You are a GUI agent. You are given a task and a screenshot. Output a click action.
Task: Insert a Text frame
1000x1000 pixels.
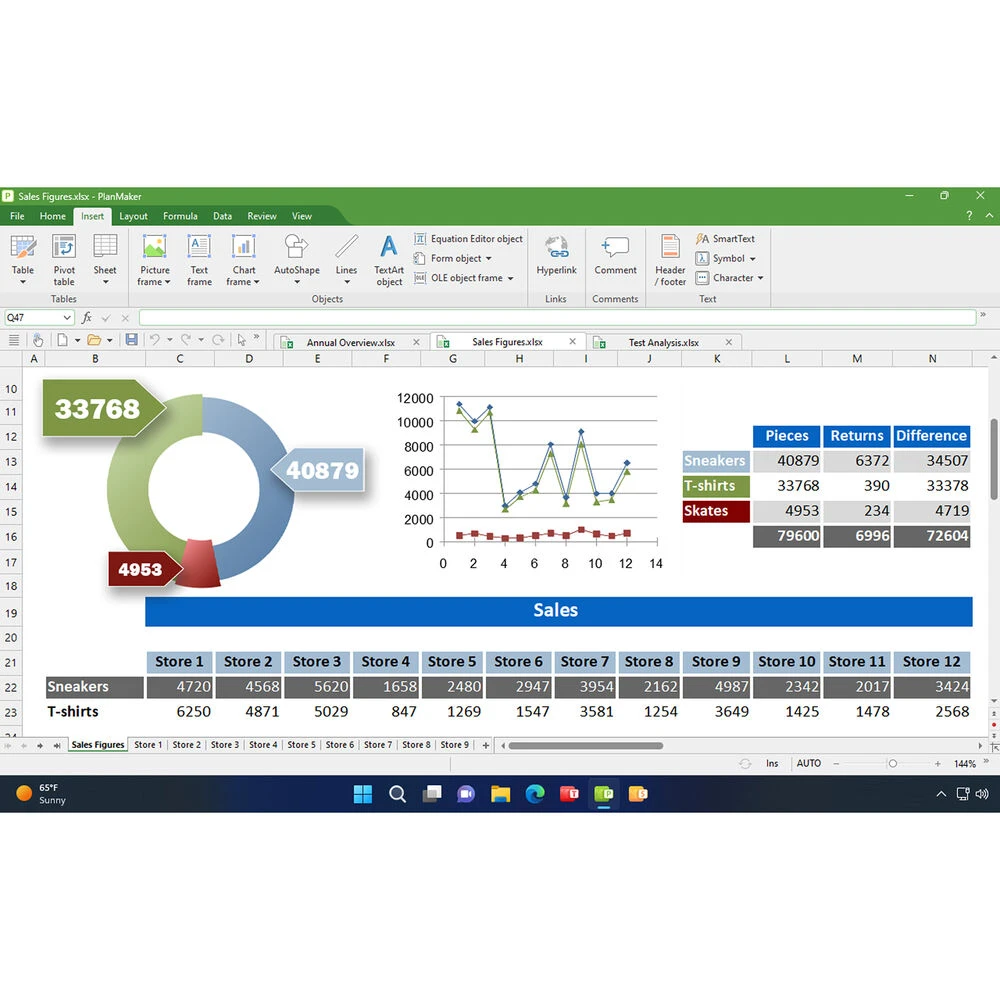(x=199, y=259)
